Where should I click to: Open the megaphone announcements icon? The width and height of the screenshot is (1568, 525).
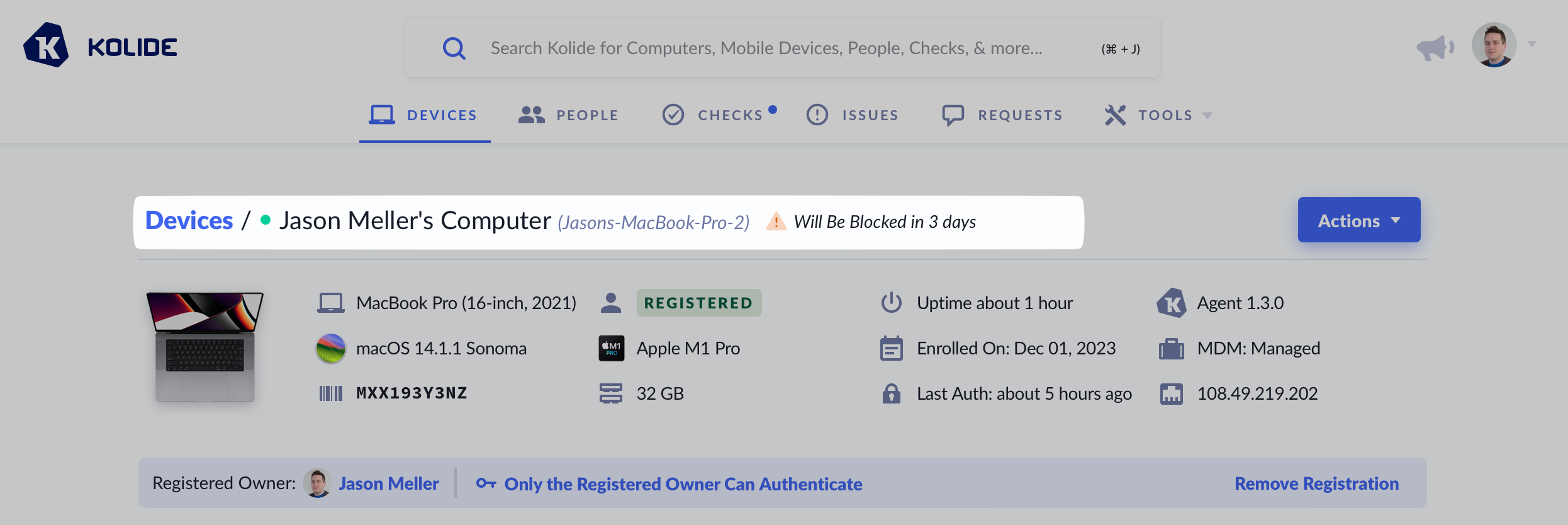1435,47
